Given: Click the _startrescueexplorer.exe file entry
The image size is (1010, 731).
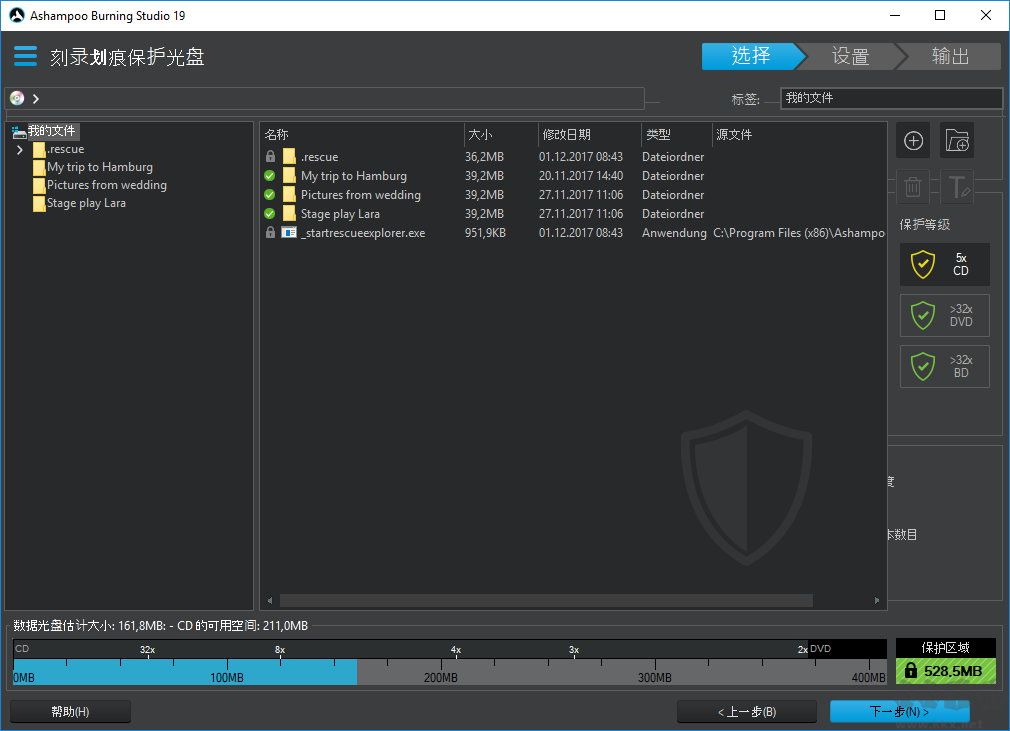Looking at the screenshot, I should click(x=362, y=233).
